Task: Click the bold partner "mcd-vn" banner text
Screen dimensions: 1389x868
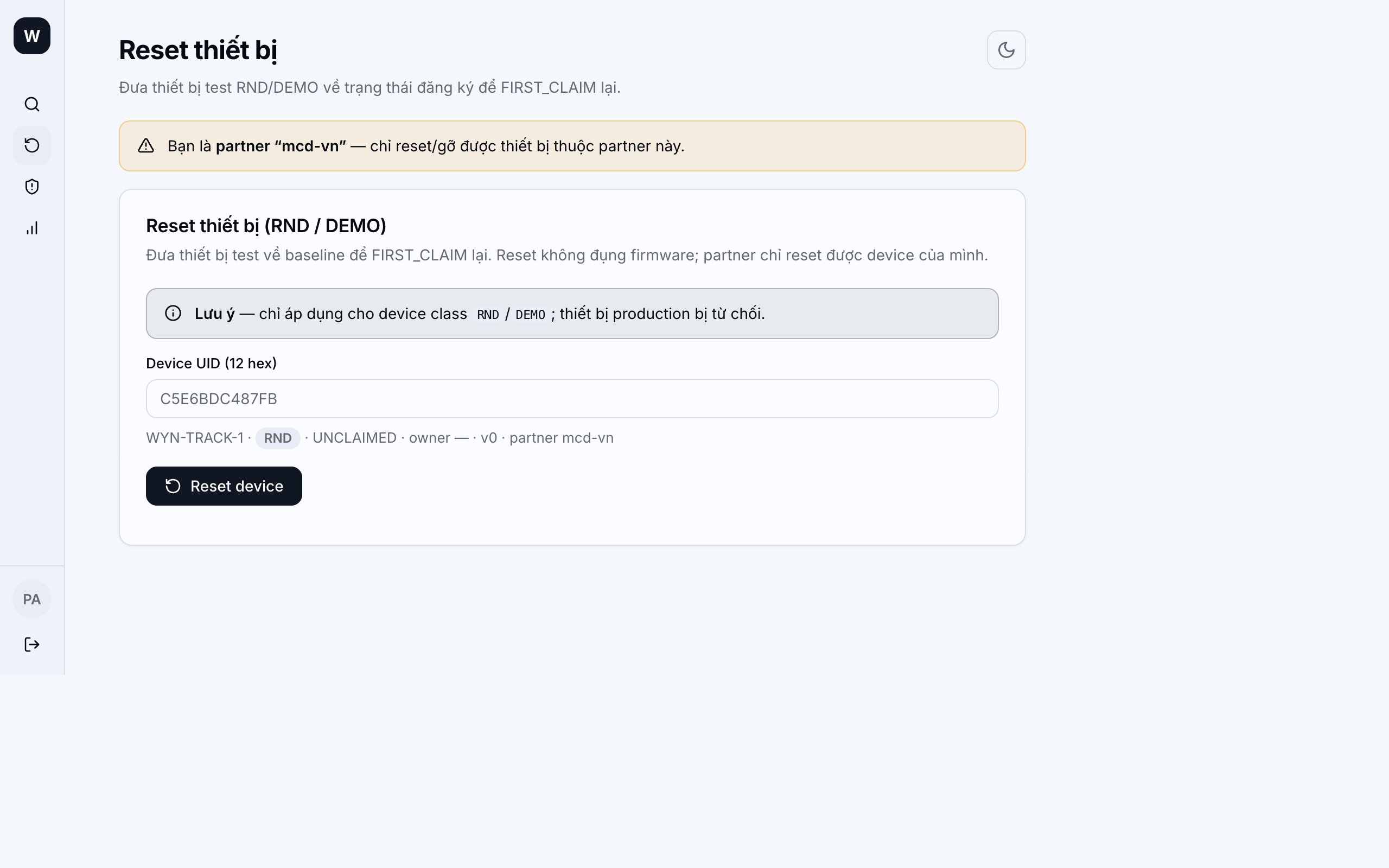Action: 281,146
